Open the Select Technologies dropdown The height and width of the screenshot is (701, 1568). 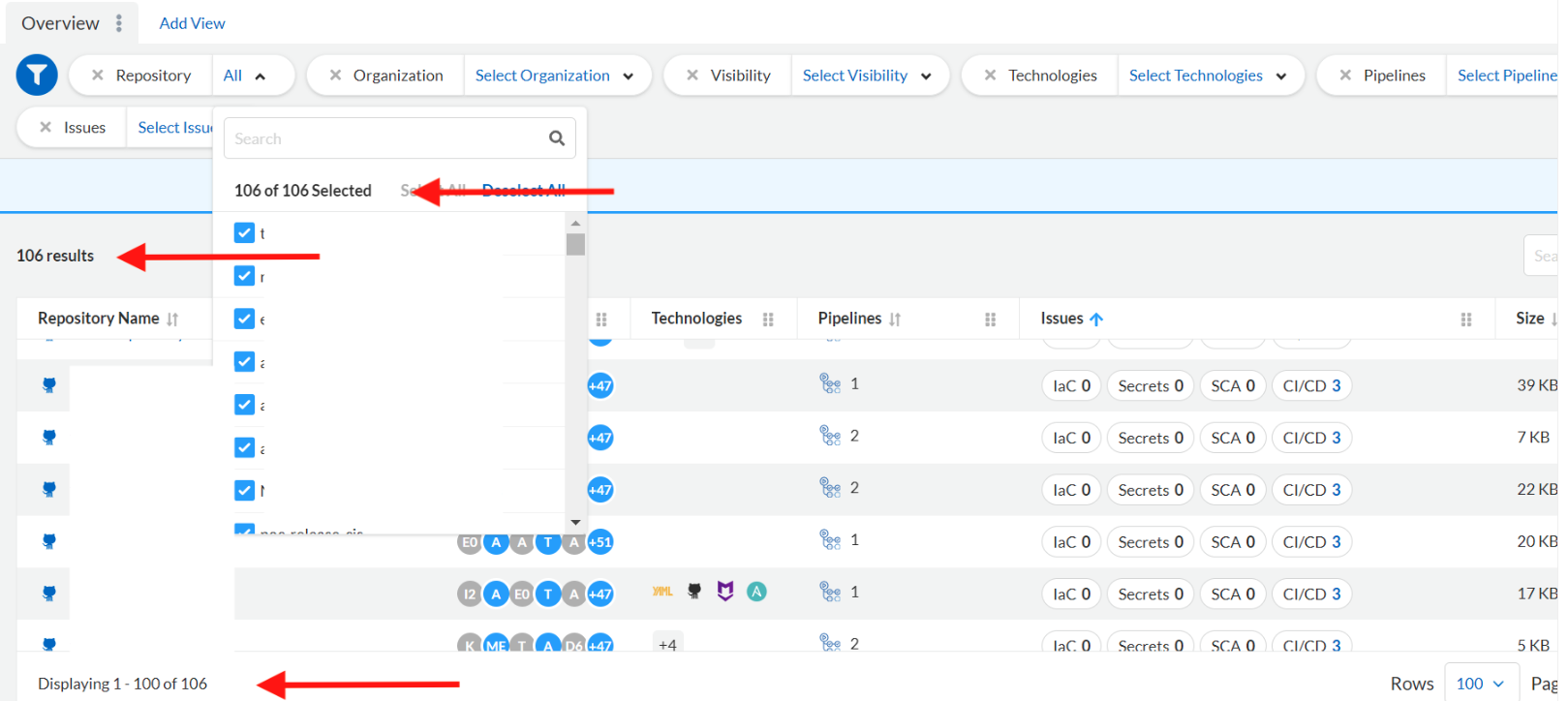1208,76
